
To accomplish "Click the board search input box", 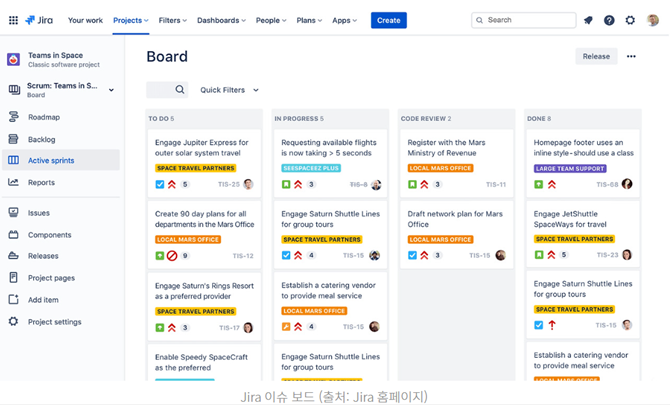I will 167,90.
